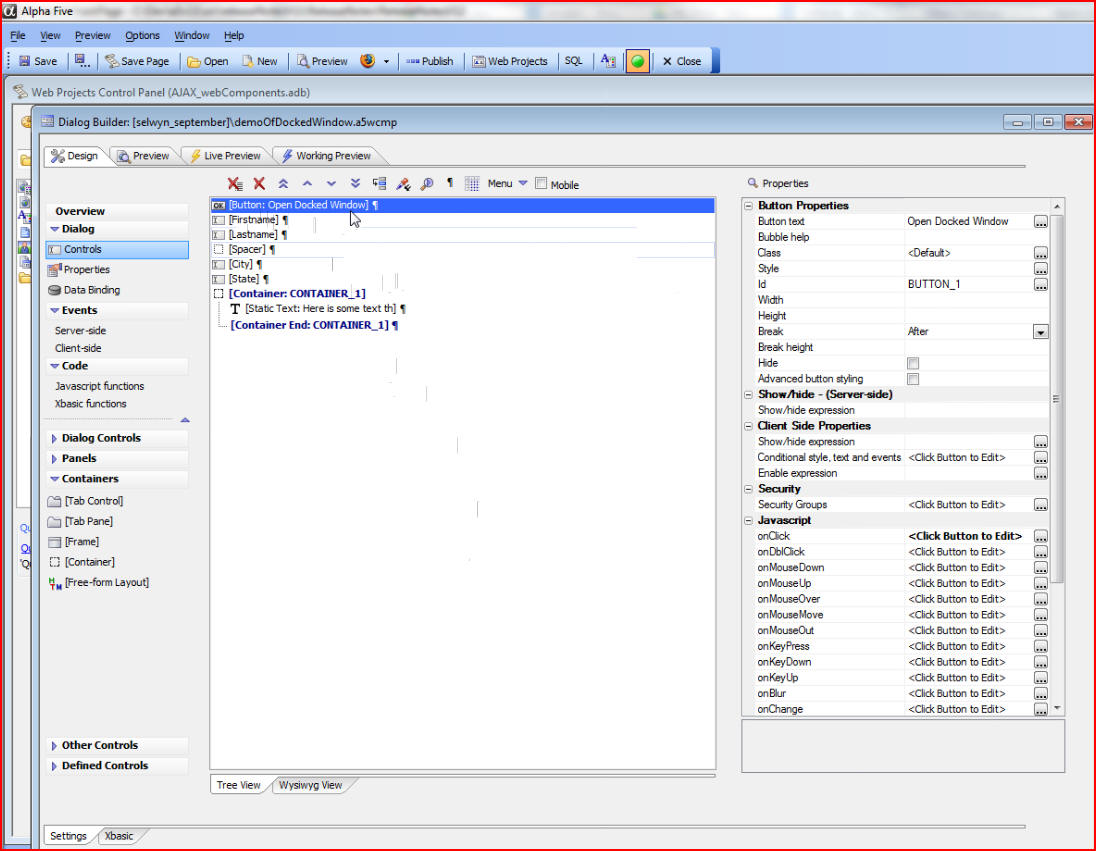1096x851 pixels.
Task: Switch to the Wysiwyg View tab
Action: click(x=310, y=785)
